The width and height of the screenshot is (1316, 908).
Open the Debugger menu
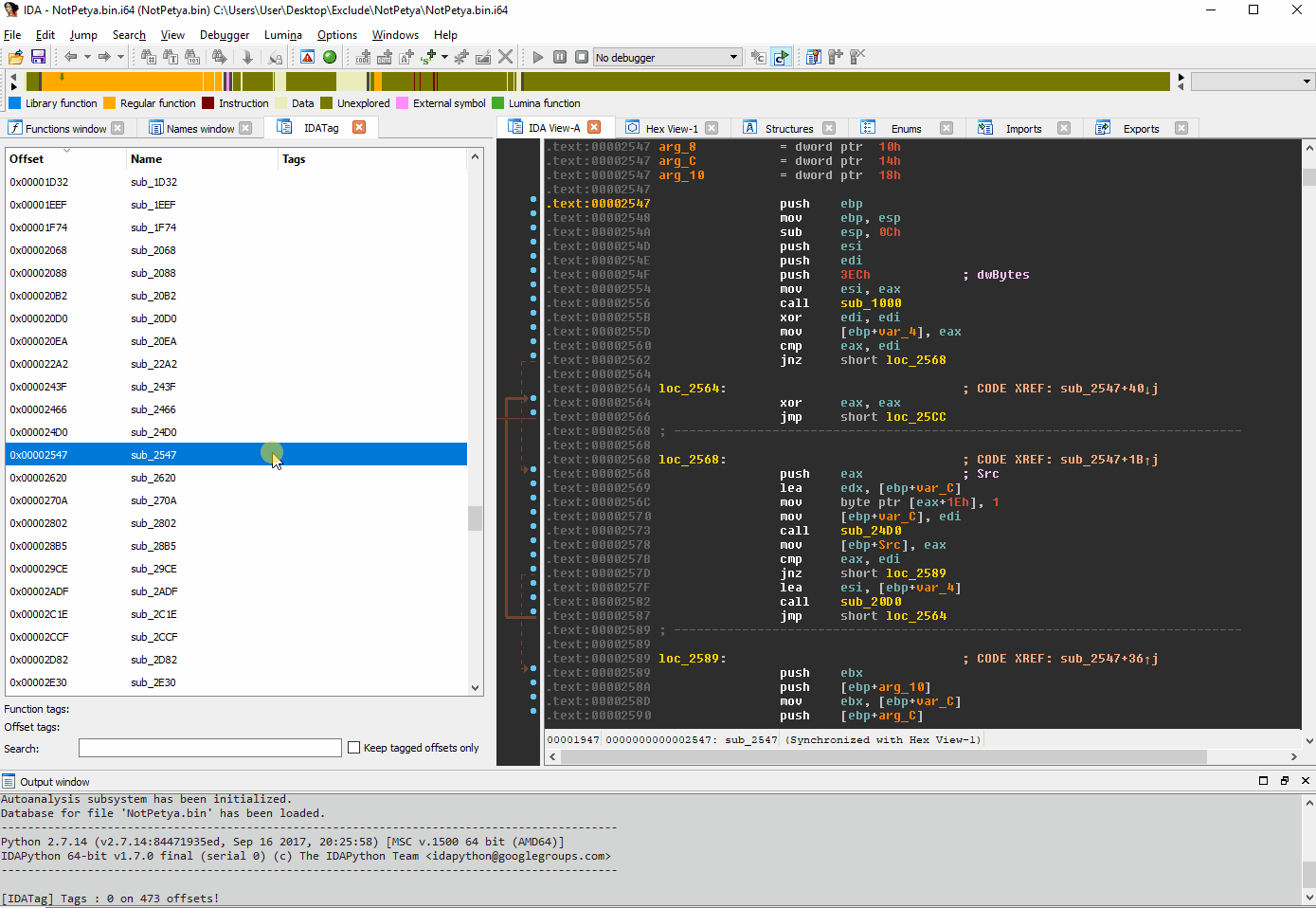(225, 35)
